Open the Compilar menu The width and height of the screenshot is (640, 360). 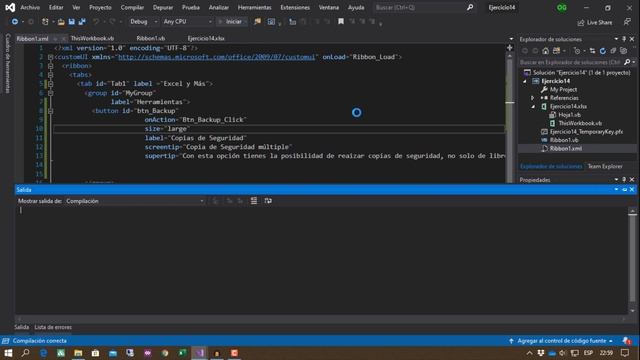pos(132,7)
